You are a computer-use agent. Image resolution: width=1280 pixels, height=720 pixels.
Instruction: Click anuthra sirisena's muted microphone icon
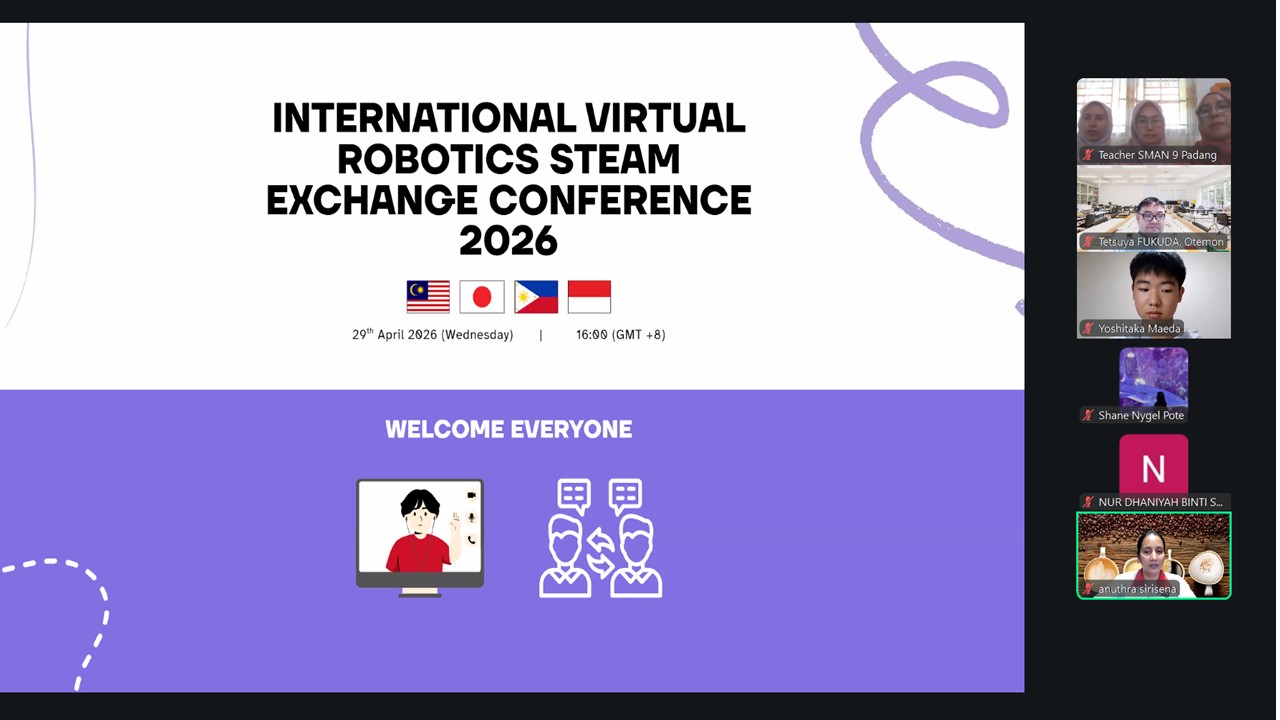click(x=1088, y=590)
